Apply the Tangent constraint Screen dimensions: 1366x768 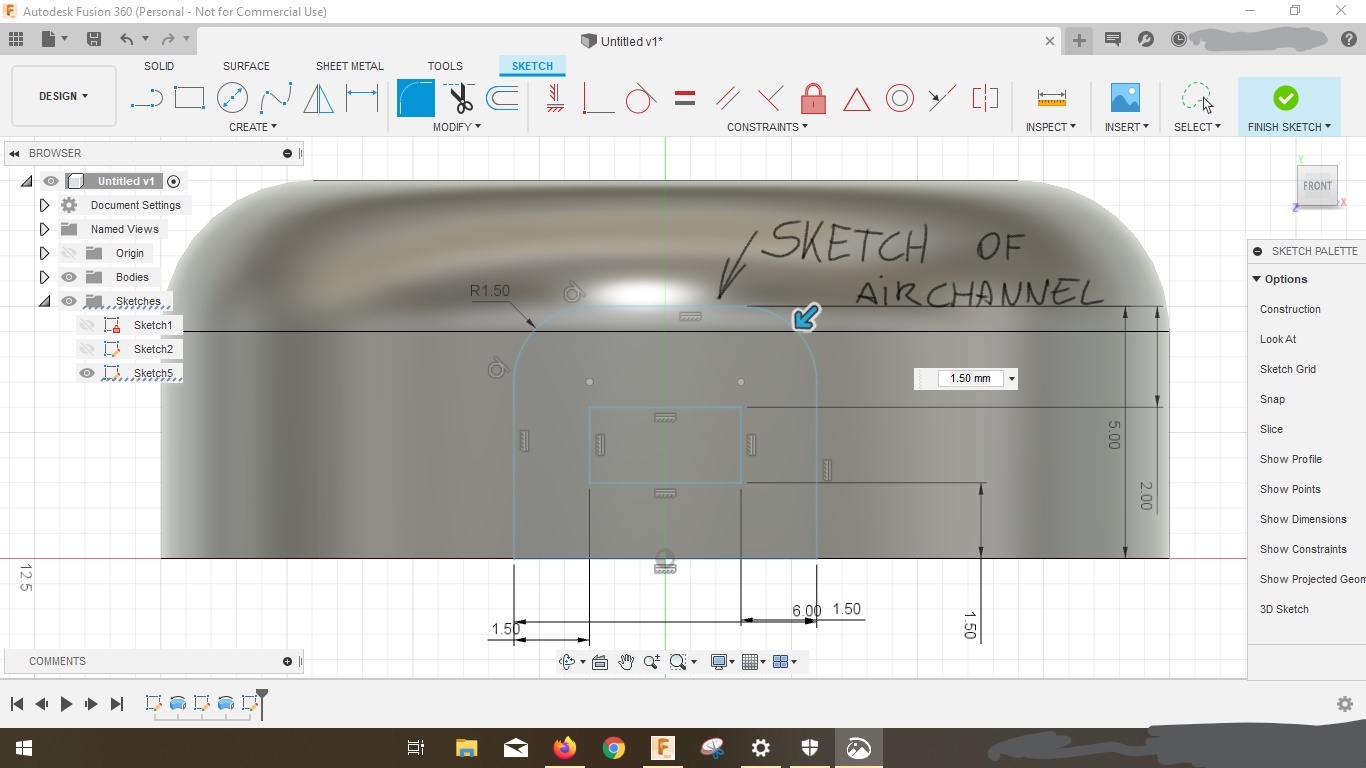click(x=640, y=98)
